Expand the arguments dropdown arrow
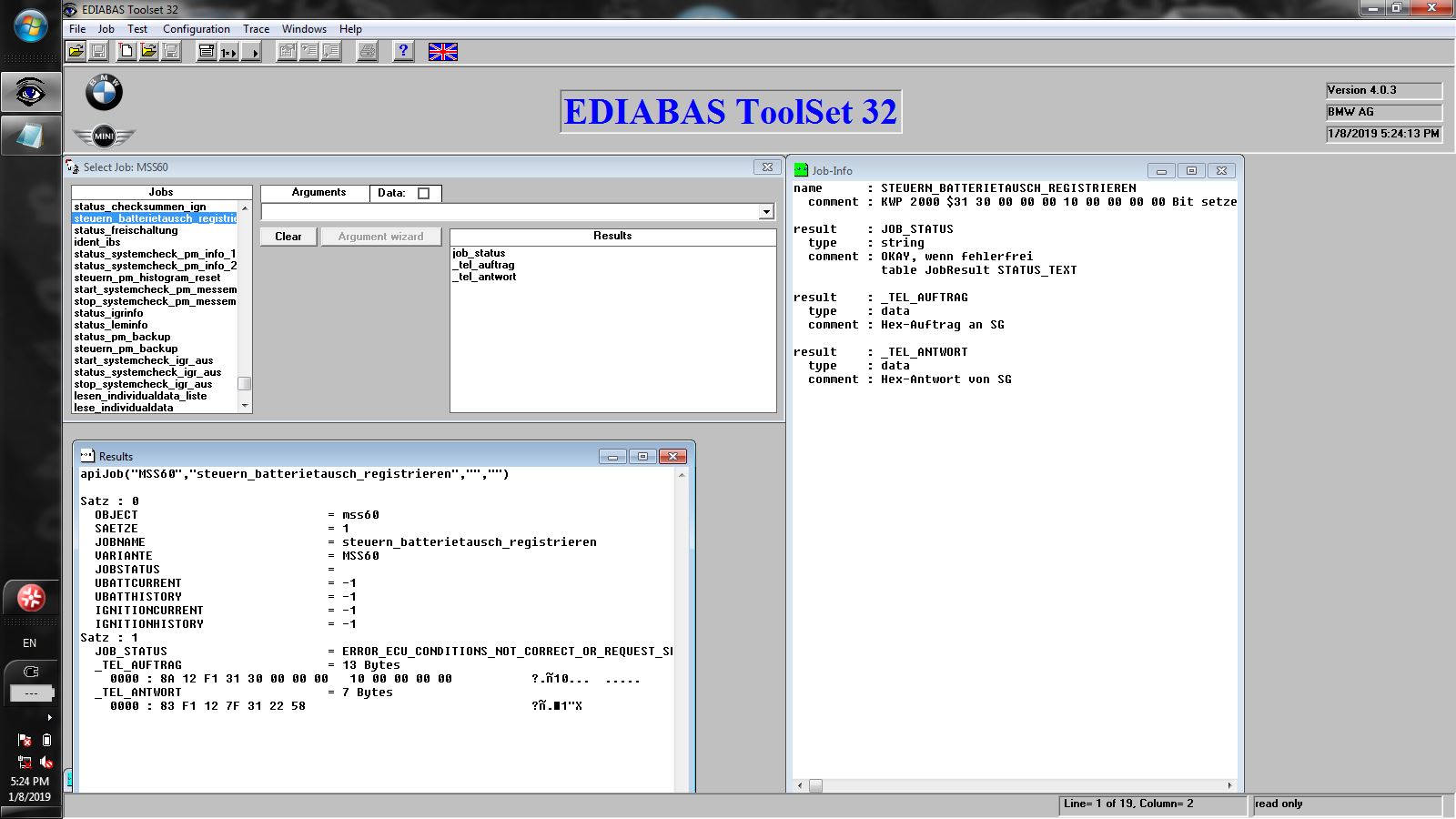Screen dimensions: 1456x819 pos(766,212)
